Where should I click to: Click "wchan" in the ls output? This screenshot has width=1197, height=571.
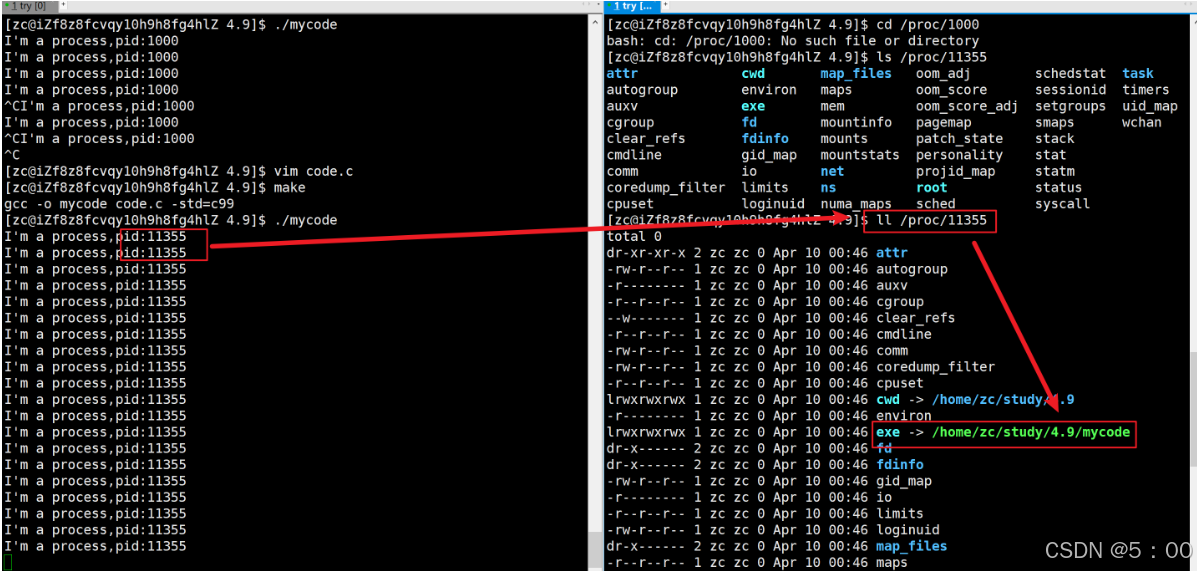coord(1142,122)
